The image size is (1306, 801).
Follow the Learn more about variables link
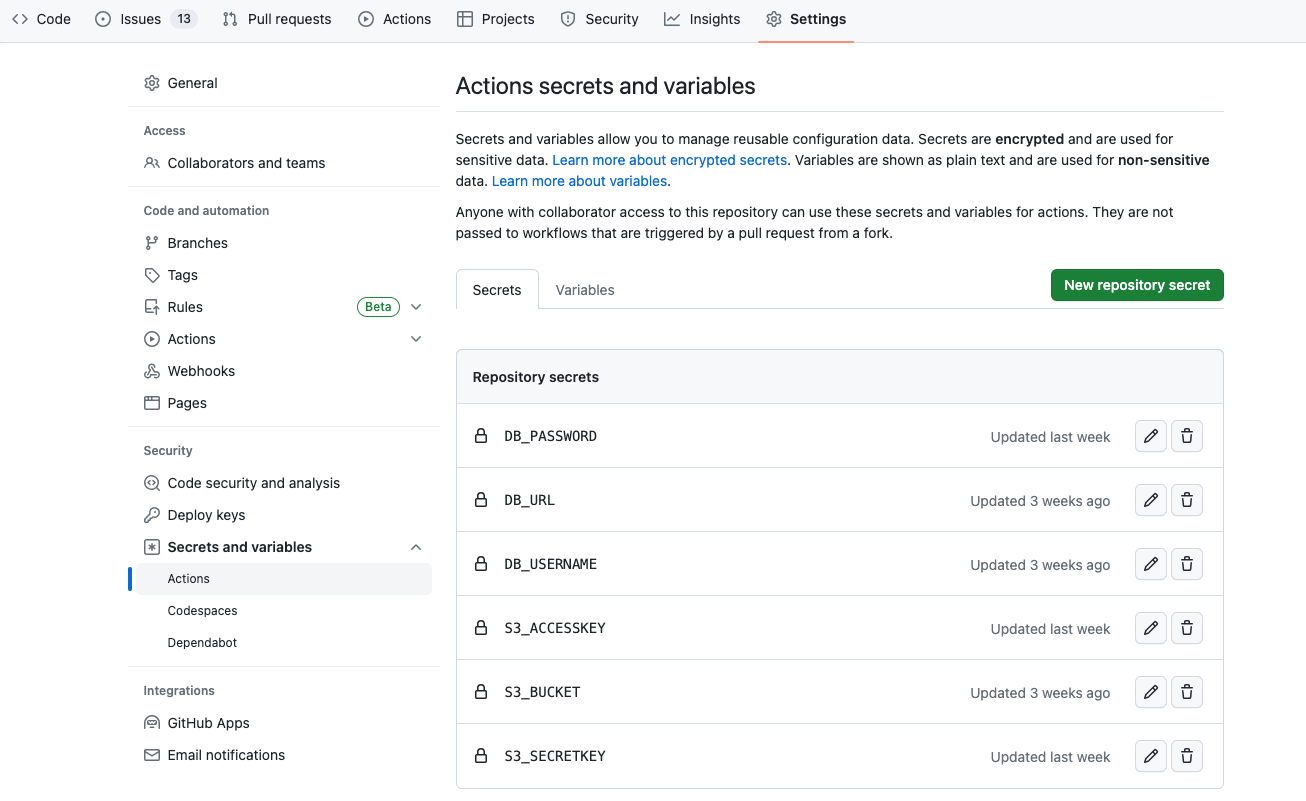click(580, 181)
